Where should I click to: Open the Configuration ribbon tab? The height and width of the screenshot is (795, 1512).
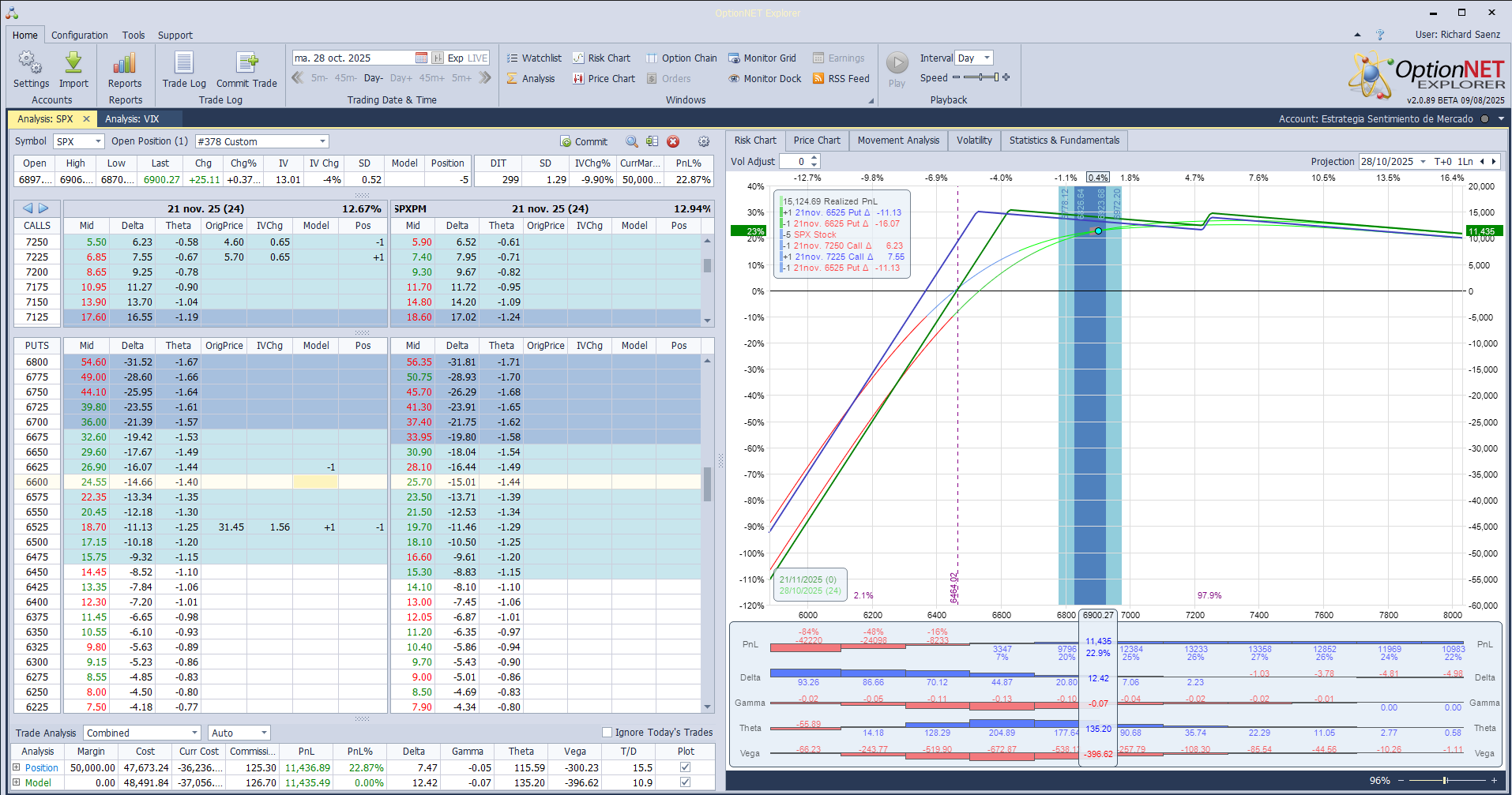[80, 35]
